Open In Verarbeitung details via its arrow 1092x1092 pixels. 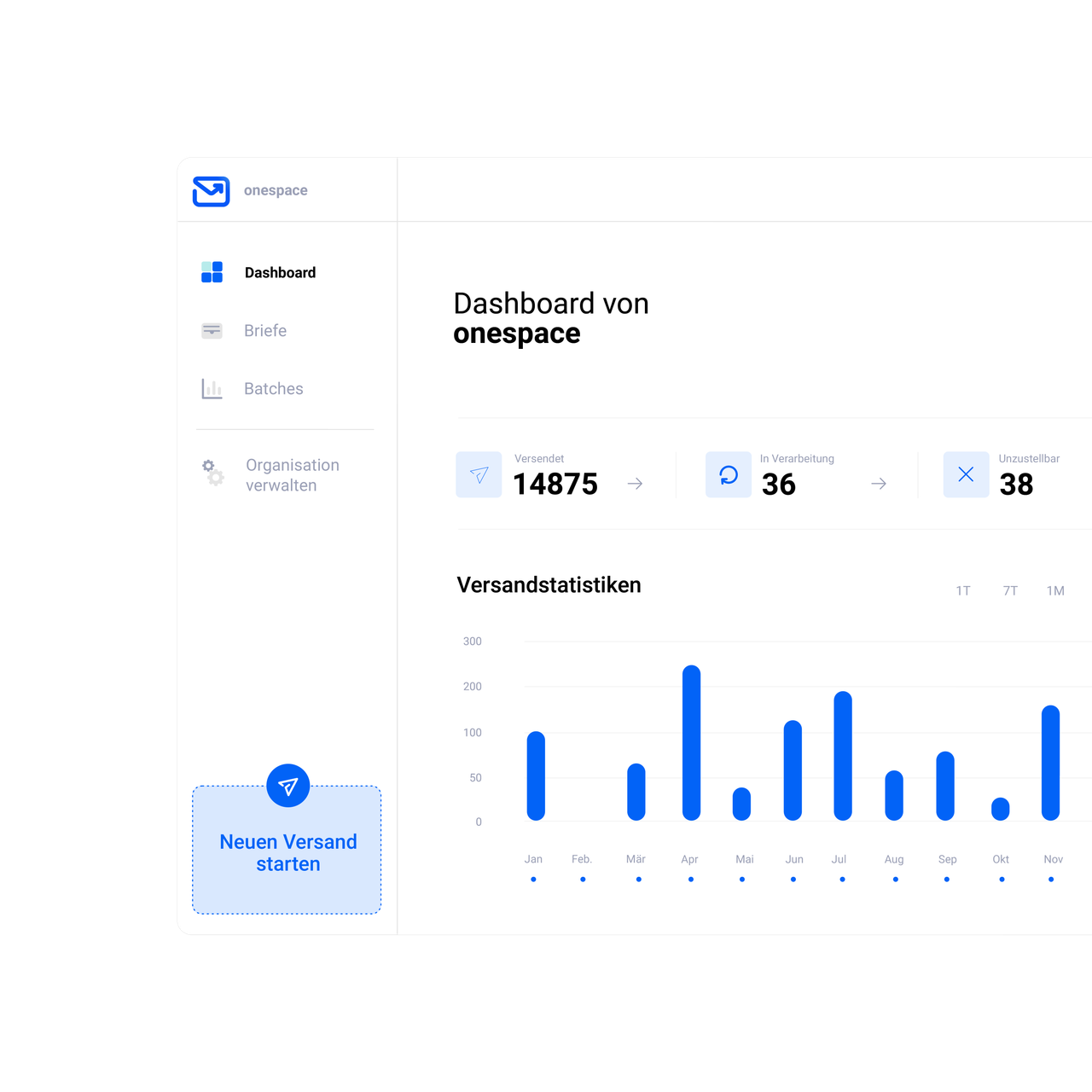(879, 483)
